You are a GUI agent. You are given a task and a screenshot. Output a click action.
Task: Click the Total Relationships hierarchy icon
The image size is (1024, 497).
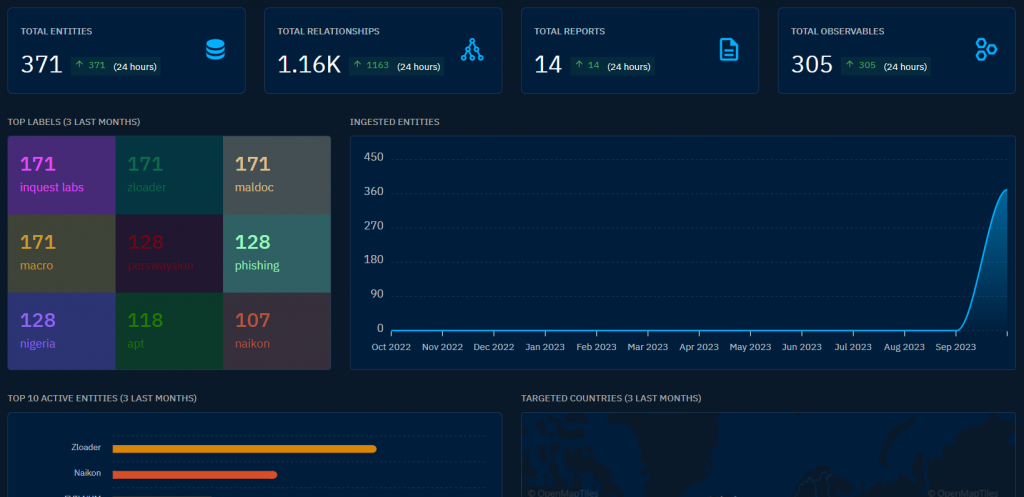(472, 50)
